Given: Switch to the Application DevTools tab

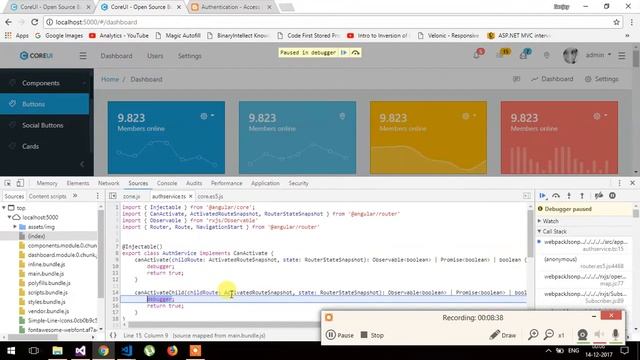Looking at the screenshot, I should coord(265,183).
